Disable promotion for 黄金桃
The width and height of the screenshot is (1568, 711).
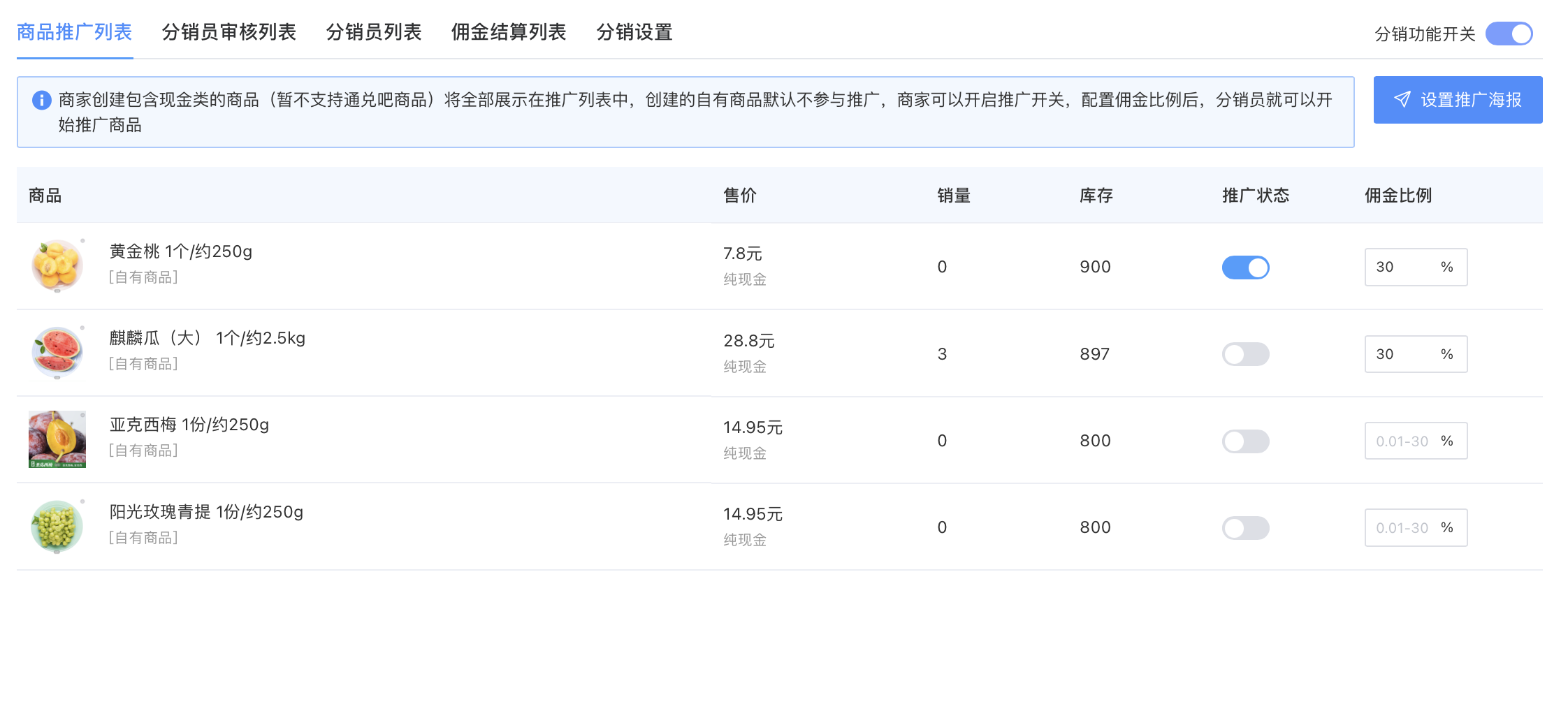click(x=1245, y=267)
